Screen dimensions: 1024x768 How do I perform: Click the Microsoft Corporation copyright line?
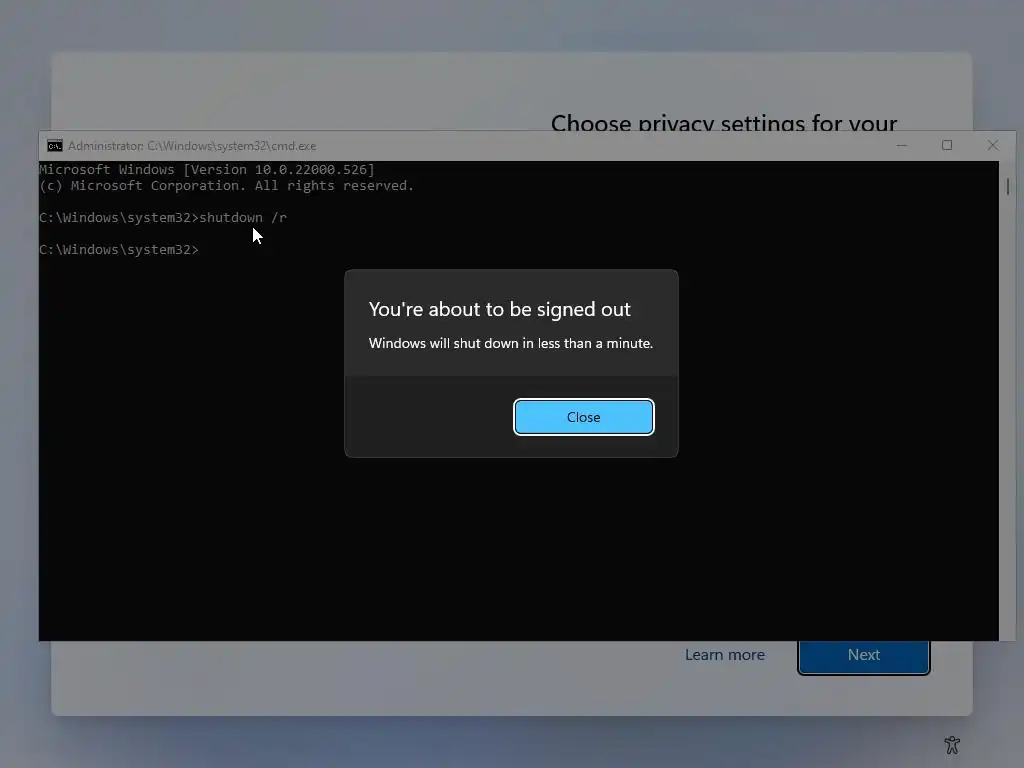[226, 185]
